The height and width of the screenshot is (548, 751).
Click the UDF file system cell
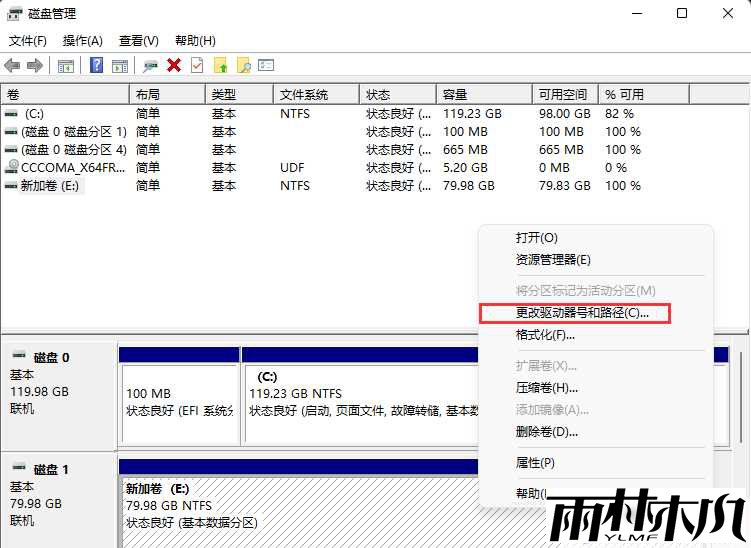click(292, 168)
